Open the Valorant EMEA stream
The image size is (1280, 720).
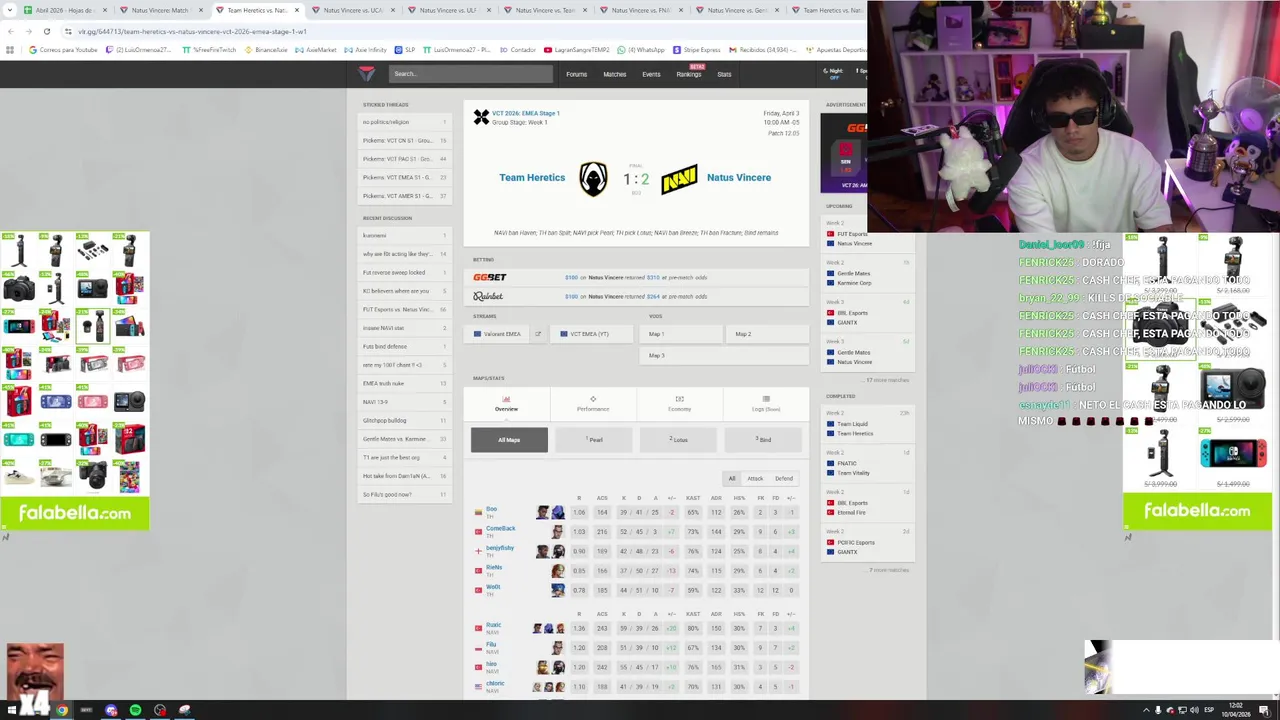(499, 334)
